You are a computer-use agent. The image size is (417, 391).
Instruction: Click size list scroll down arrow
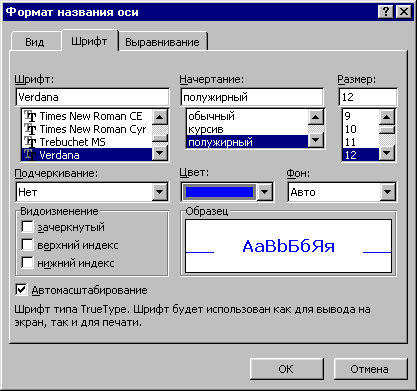tap(387, 153)
